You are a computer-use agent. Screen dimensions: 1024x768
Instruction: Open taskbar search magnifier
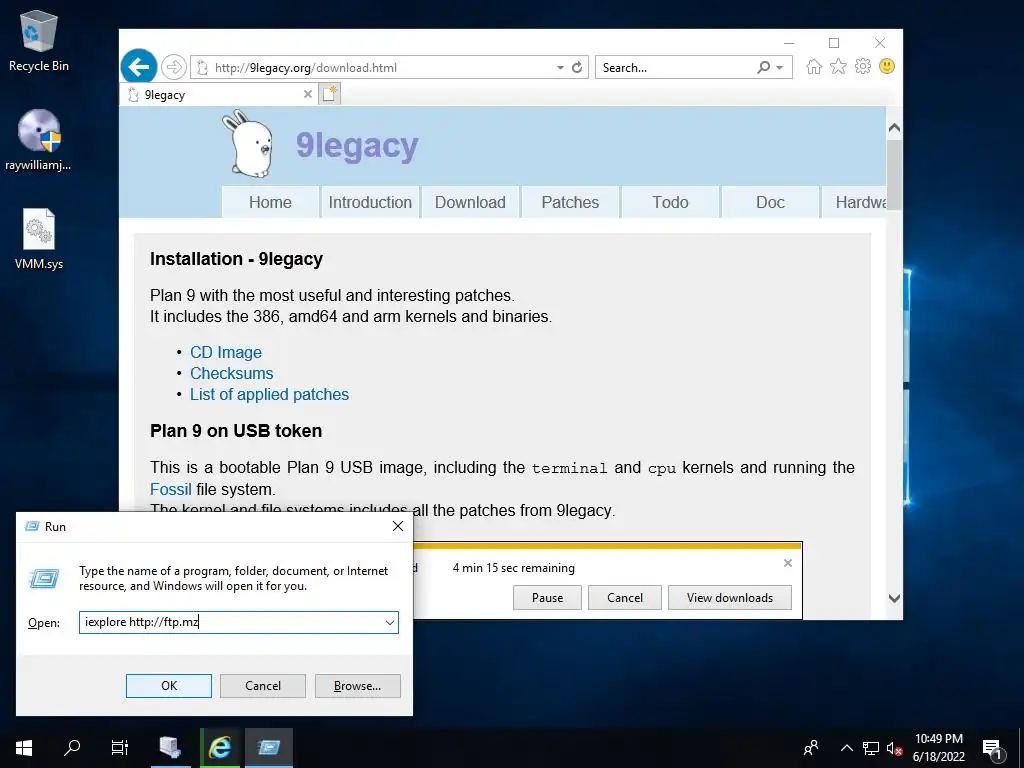(72, 748)
